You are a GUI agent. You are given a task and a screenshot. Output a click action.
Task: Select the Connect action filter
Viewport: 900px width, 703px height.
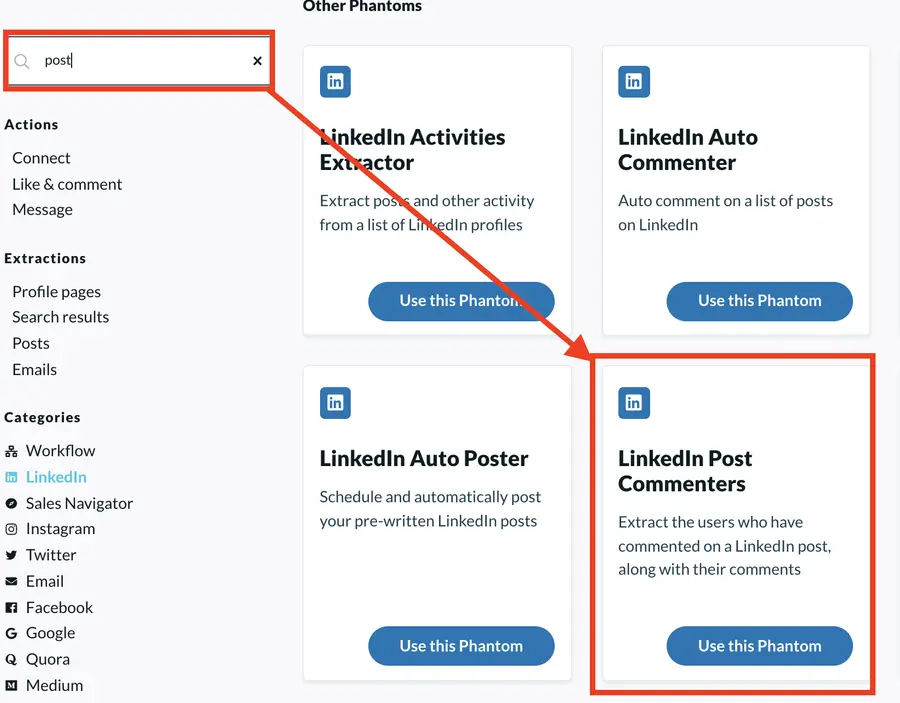tap(40, 158)
